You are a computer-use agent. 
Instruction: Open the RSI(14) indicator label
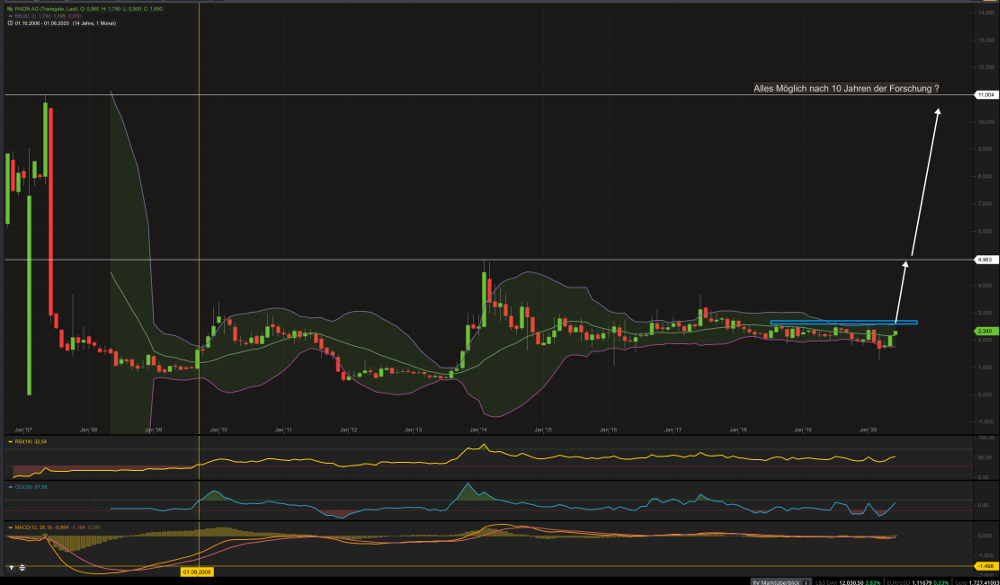tap(23, 441)
